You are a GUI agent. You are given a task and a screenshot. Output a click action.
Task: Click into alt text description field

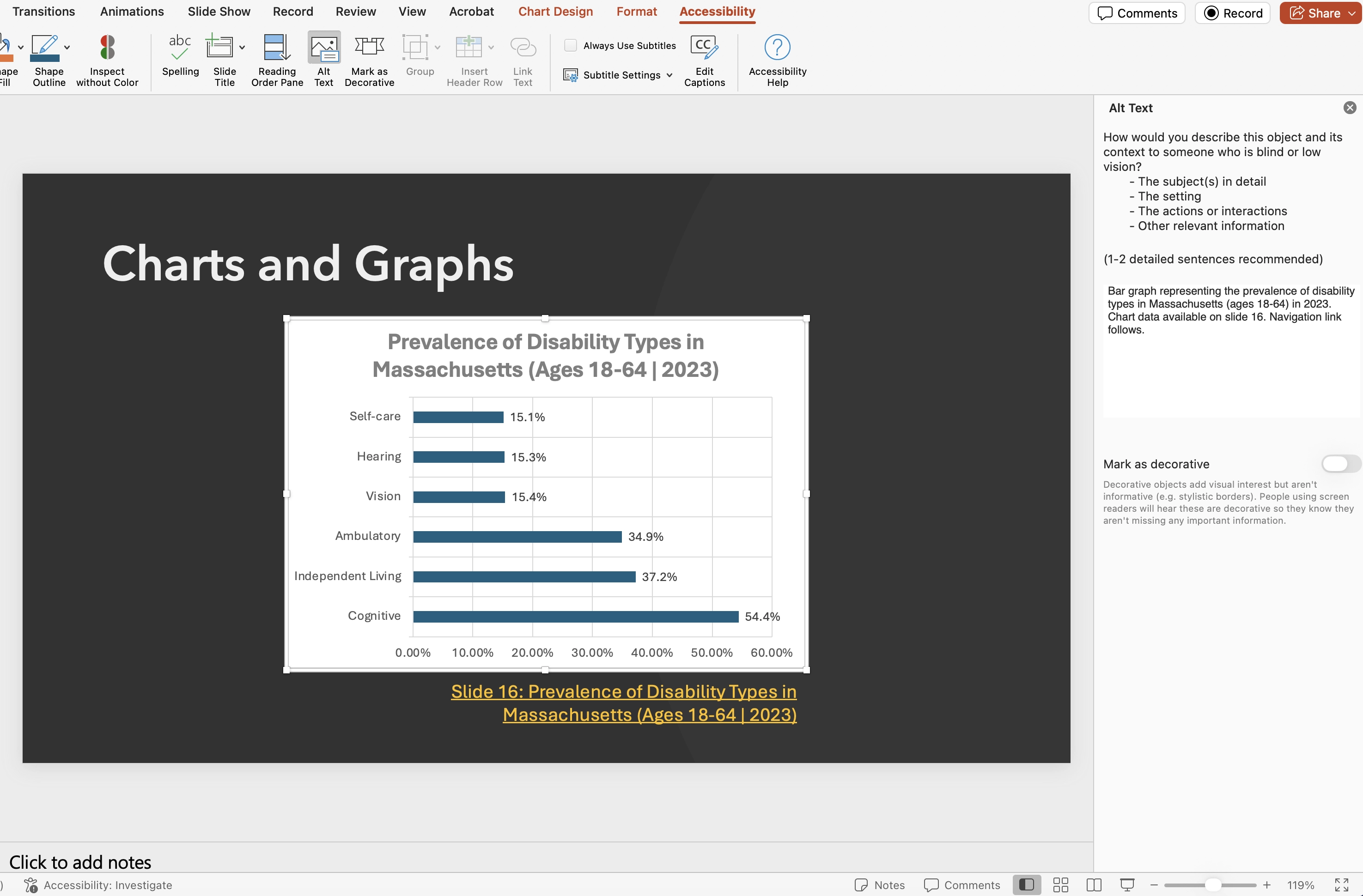point(1231,351)
